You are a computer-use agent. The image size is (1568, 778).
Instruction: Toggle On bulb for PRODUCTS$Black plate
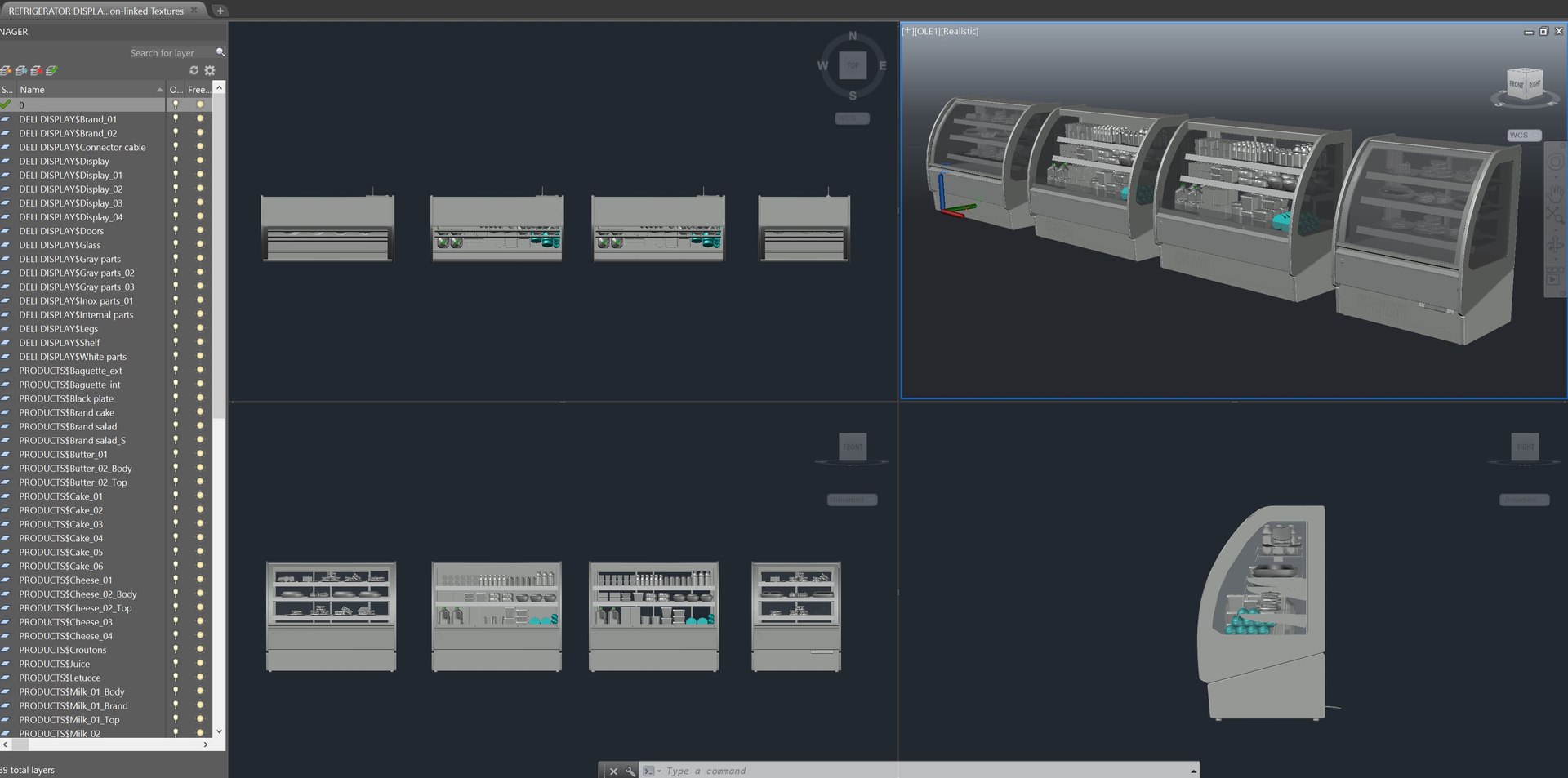(x=175, y=398)
